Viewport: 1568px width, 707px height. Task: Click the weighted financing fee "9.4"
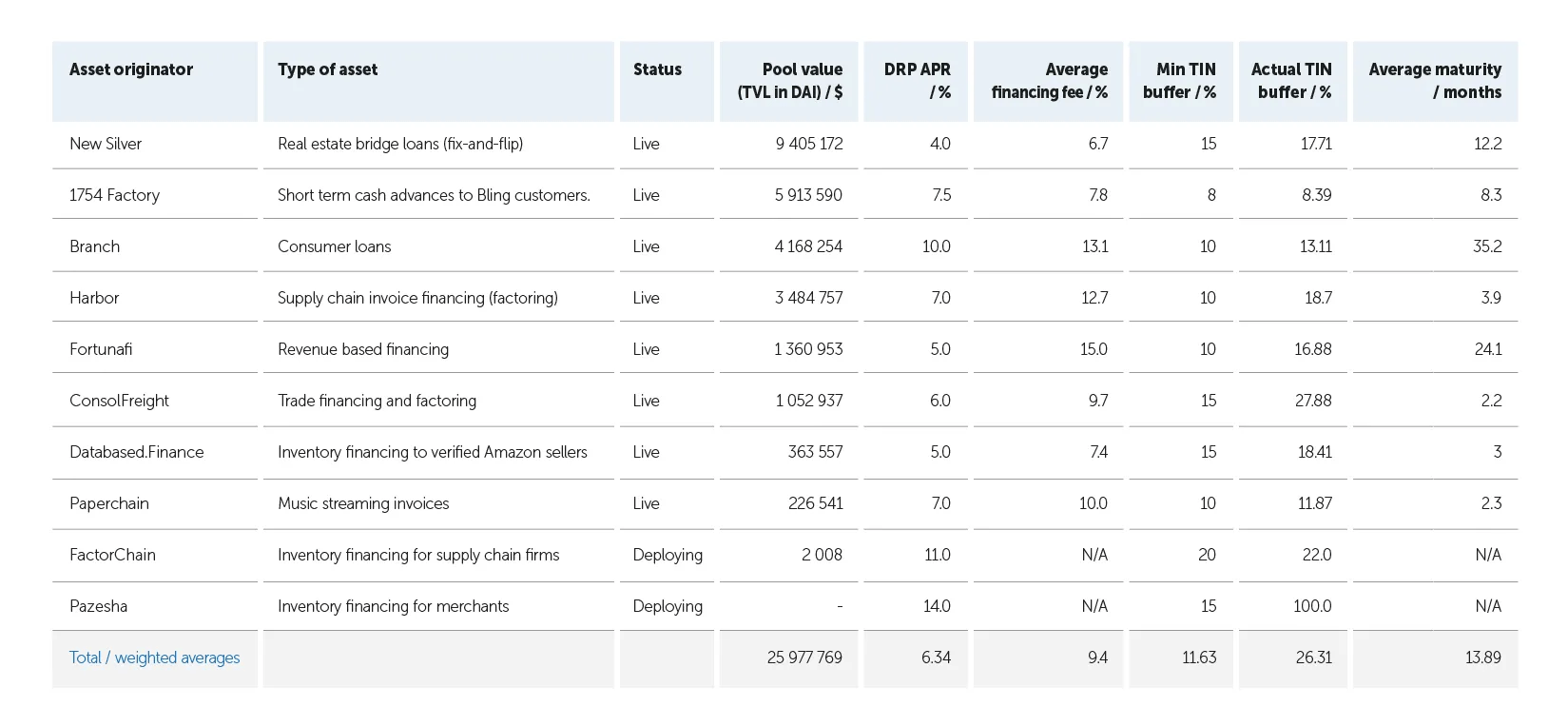[x=1097, y=658]
